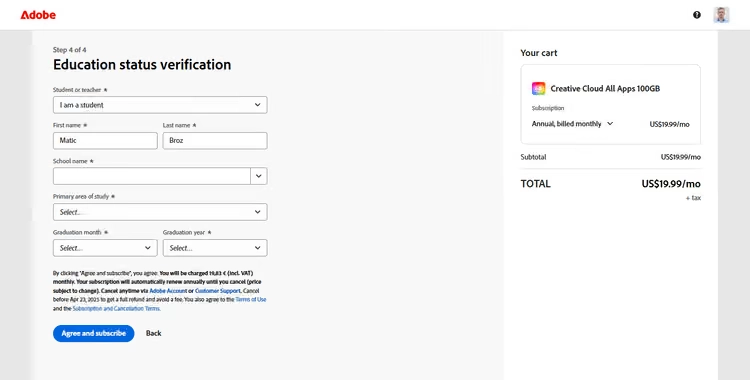Open the Terms of Use link

(251, 300)
